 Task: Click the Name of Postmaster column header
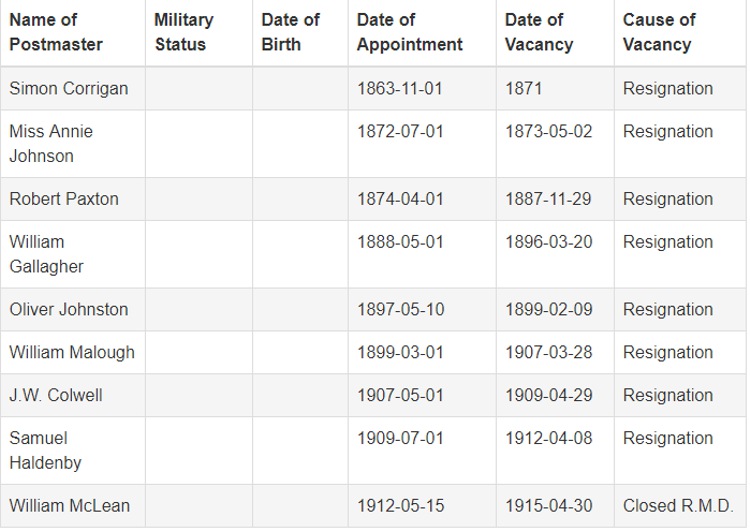[x=56, y=32]
